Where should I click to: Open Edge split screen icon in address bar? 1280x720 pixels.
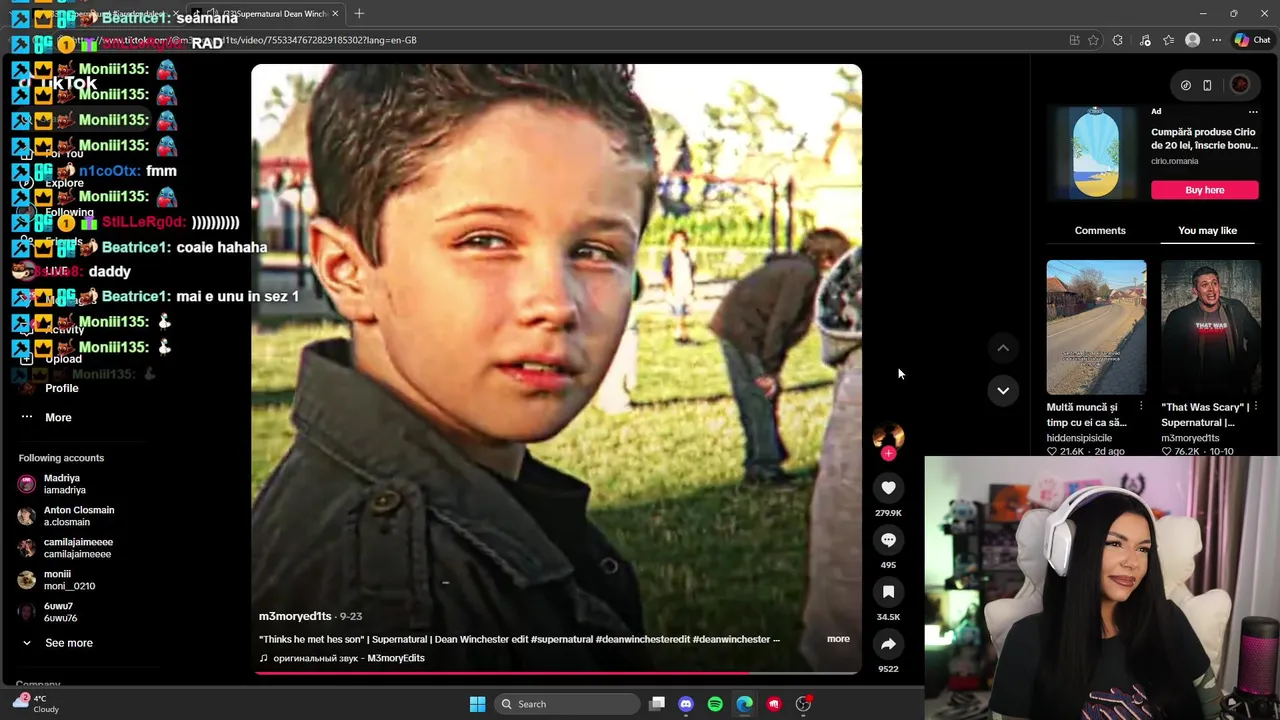[x=1074, y=40]
